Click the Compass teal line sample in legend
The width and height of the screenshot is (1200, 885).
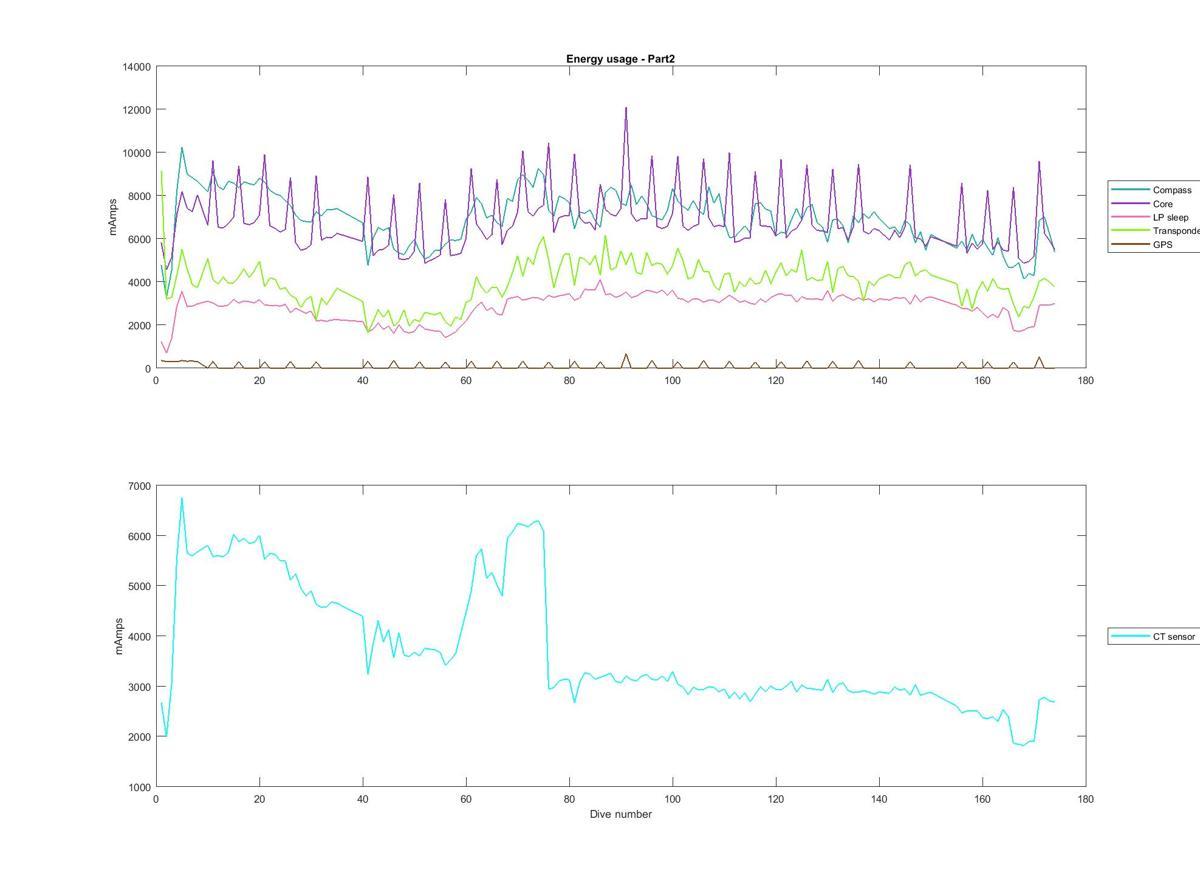1130,190
